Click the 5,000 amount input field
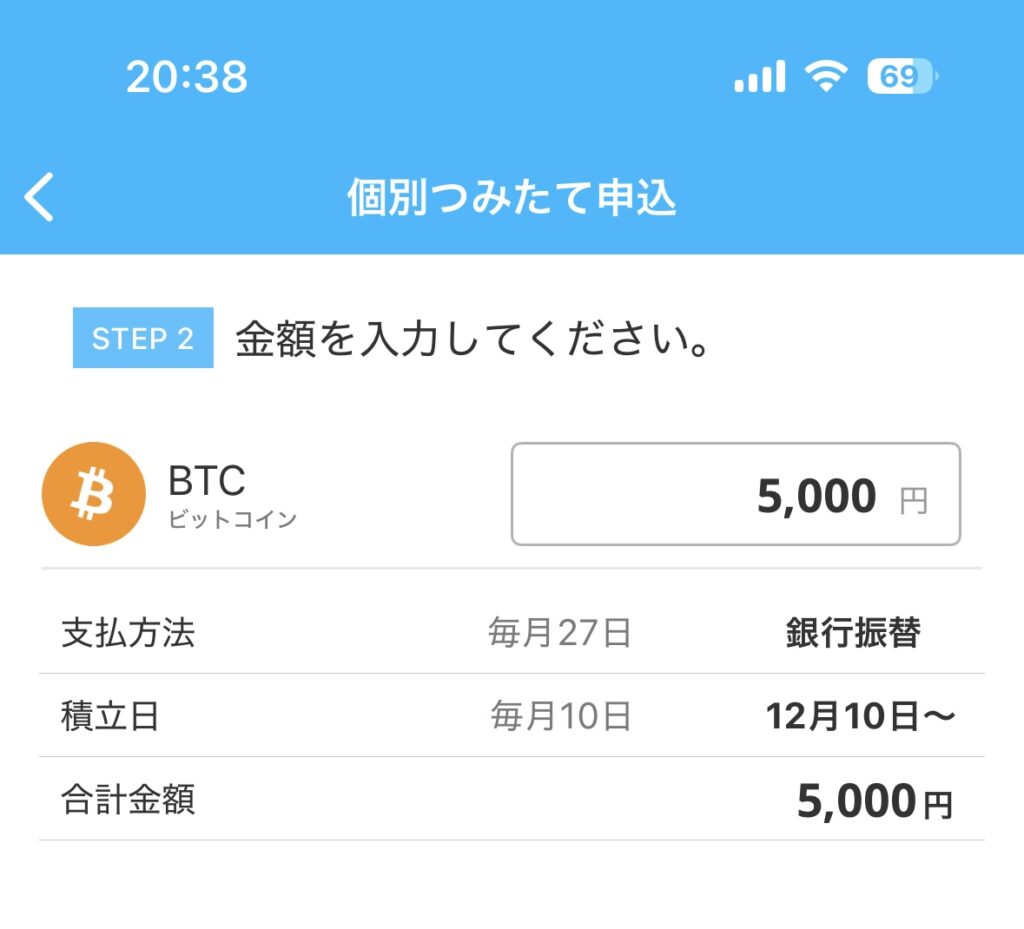The image size is (1024, 929). tap(735, 495)
